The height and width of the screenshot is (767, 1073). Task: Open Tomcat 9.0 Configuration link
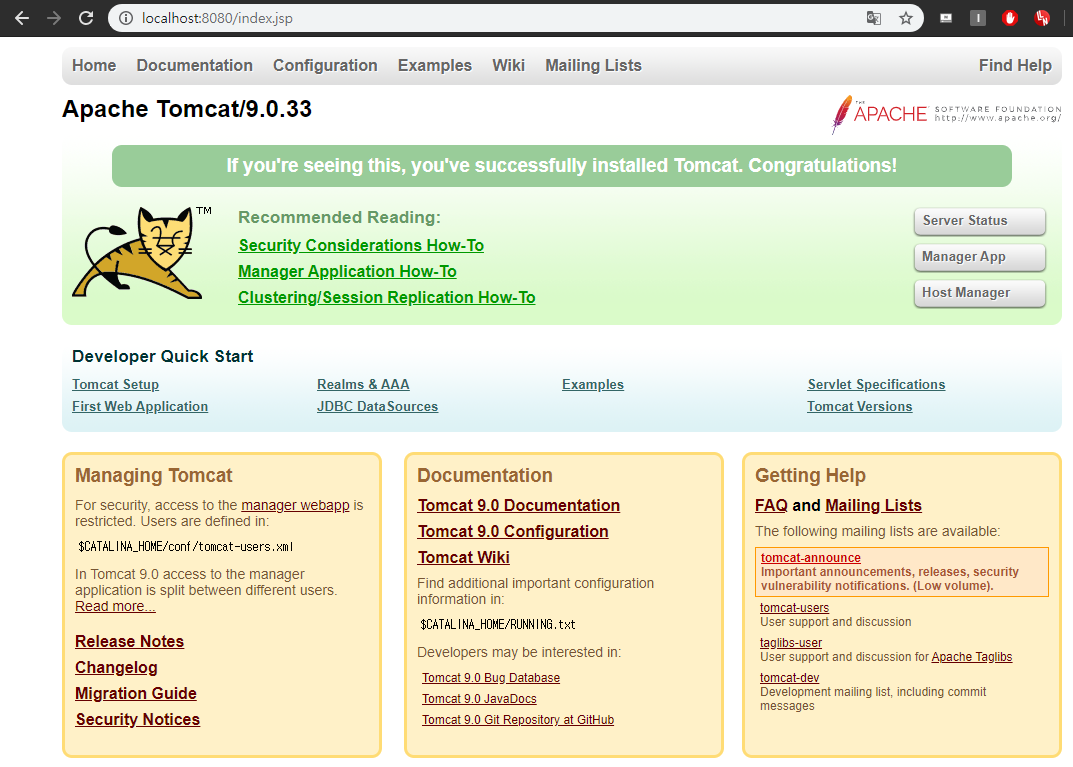pos(513,532)
